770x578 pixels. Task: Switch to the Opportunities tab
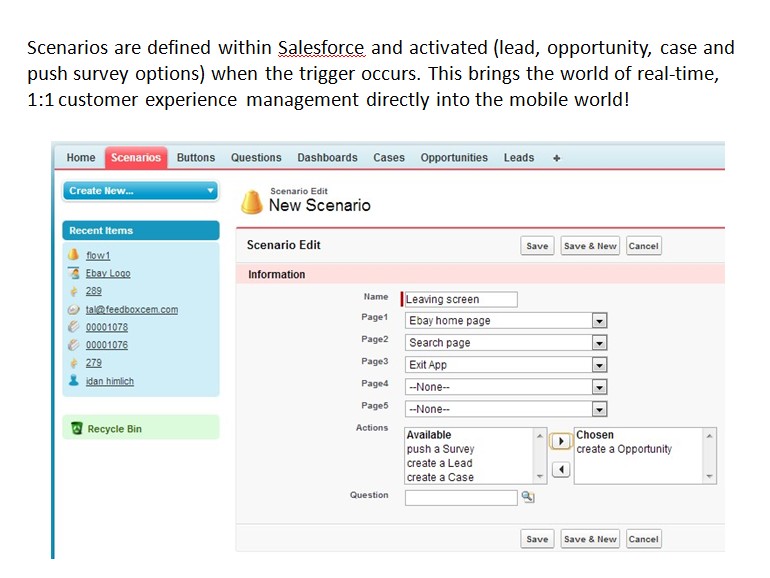[x=454, y=158]
